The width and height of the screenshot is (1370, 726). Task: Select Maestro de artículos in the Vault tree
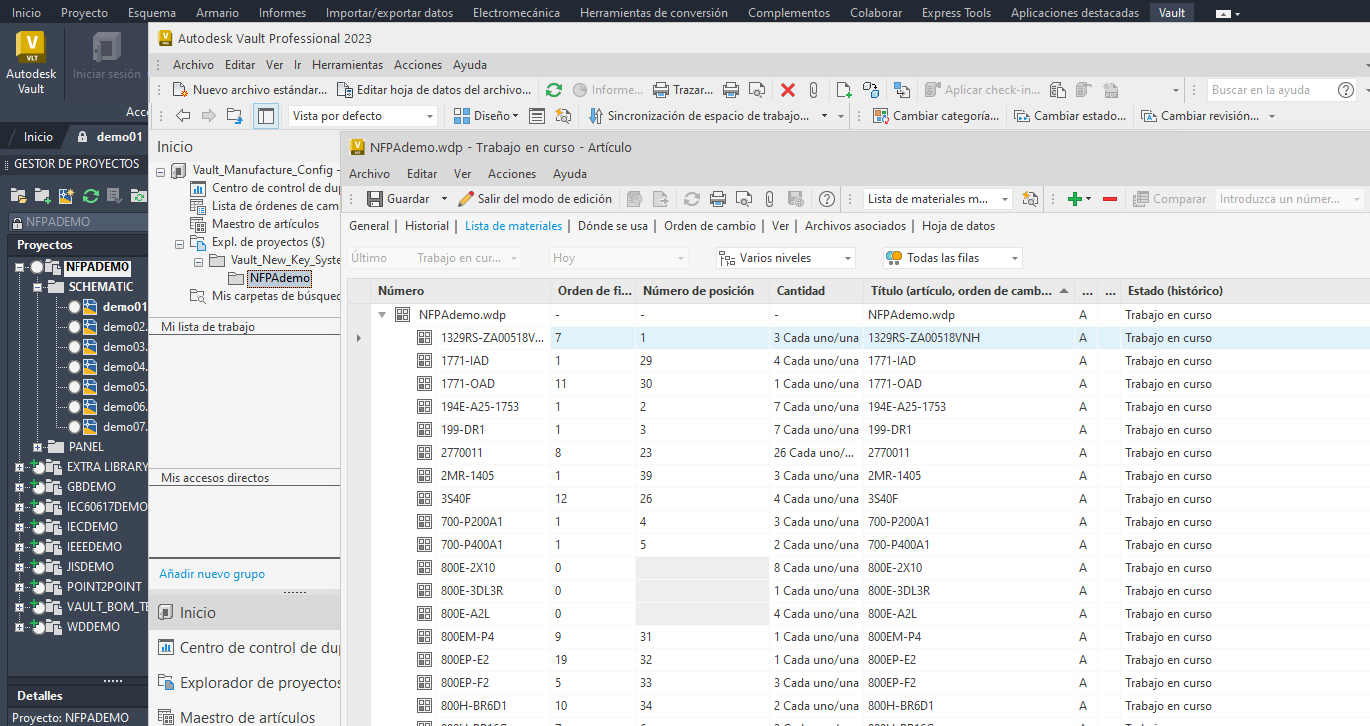point(265,224)
